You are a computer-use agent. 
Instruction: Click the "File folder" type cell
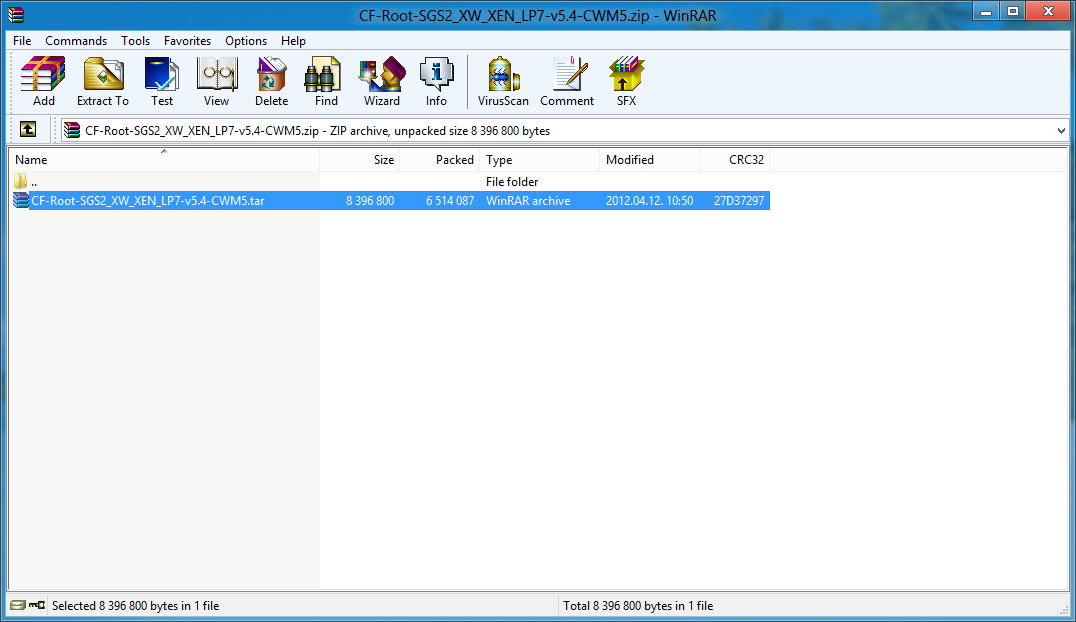[x=512, y=181]
